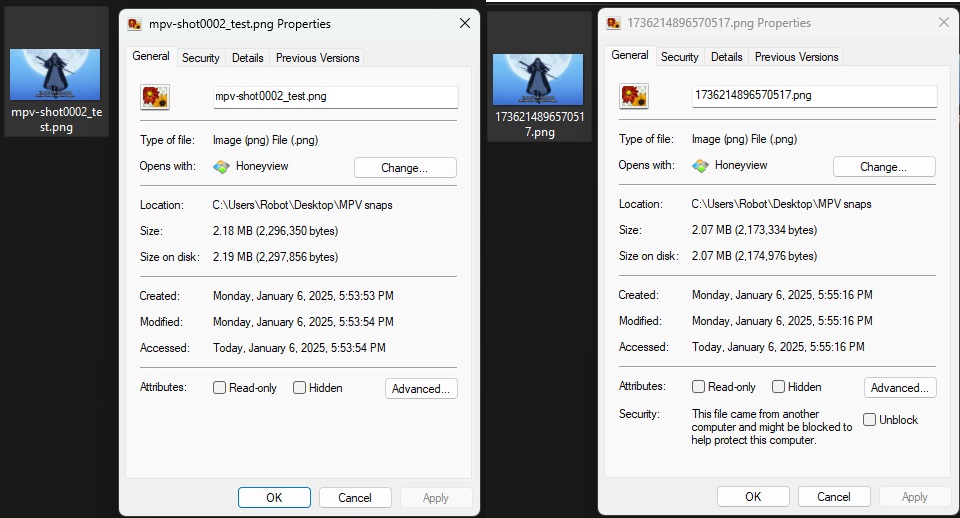The height and width of the screenshot is (518, 960).
Task: Click Honeyview app icon in left dialog
Action: point(222,167)
